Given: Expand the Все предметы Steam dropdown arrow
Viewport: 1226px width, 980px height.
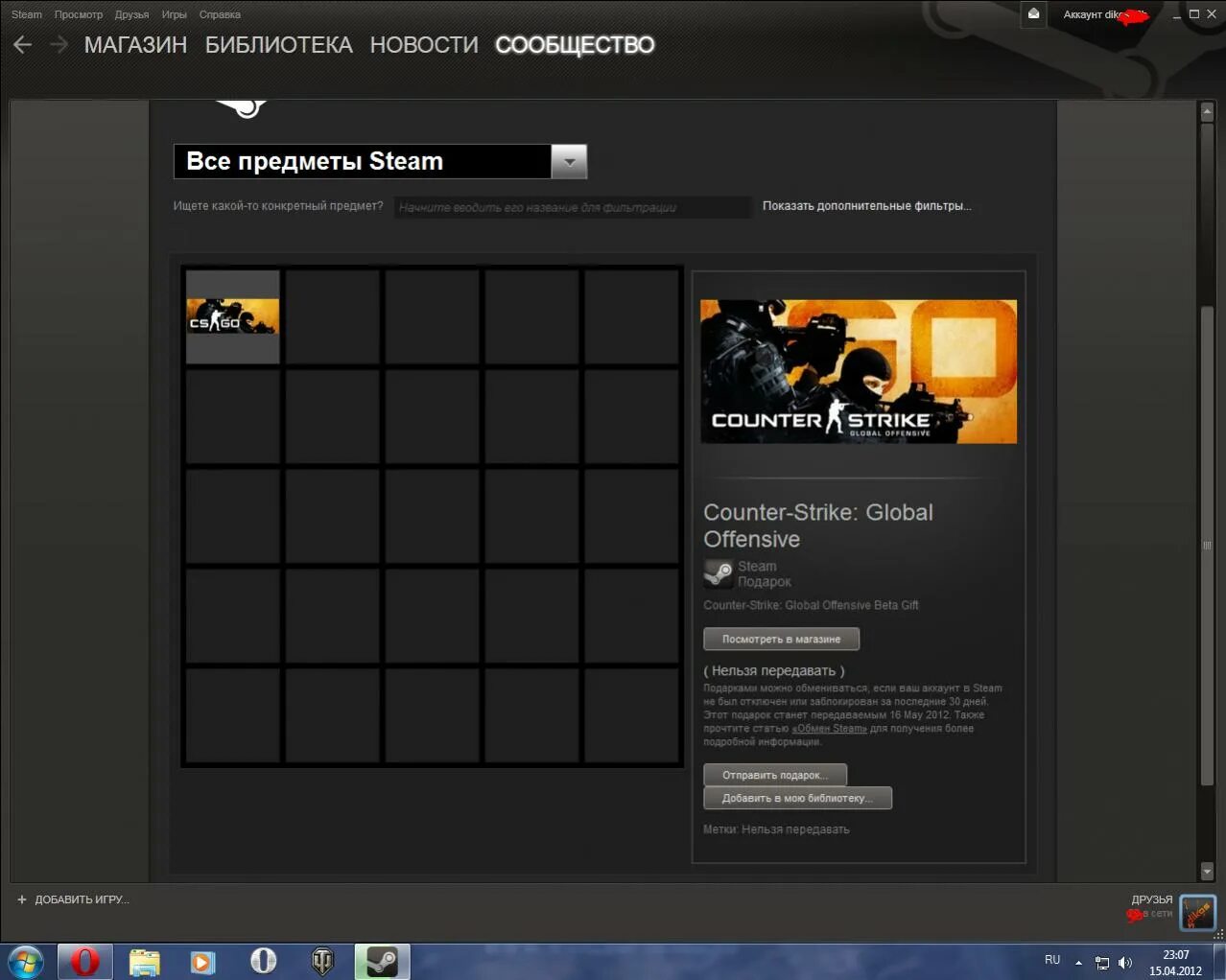Looking at the screenshot, I should (569, 162).
